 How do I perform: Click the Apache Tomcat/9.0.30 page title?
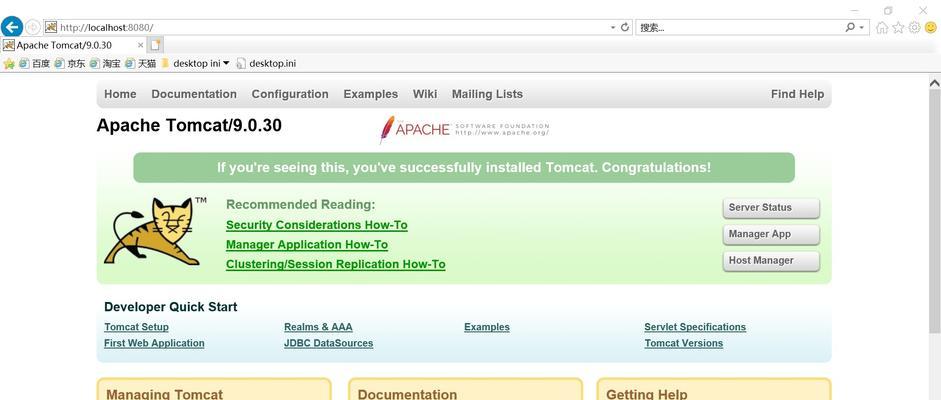click(x=189, y=125)
